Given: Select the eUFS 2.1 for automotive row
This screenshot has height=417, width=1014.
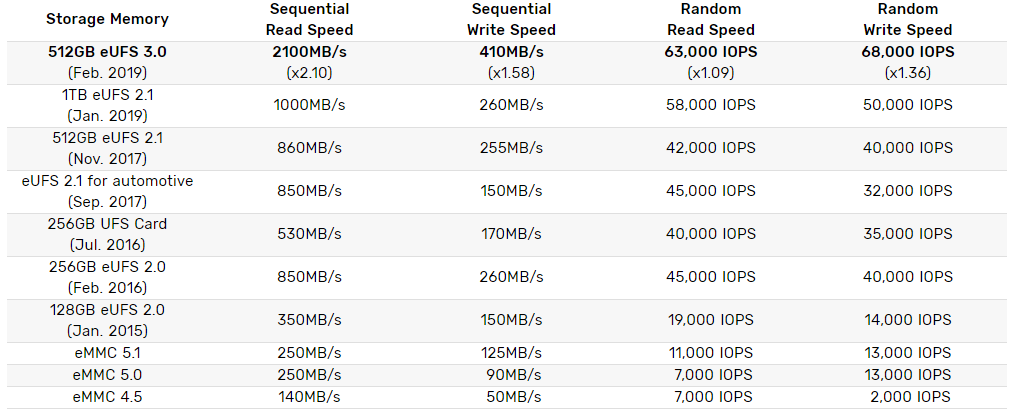Looking at the screenshot, I should tap(507, 192).
